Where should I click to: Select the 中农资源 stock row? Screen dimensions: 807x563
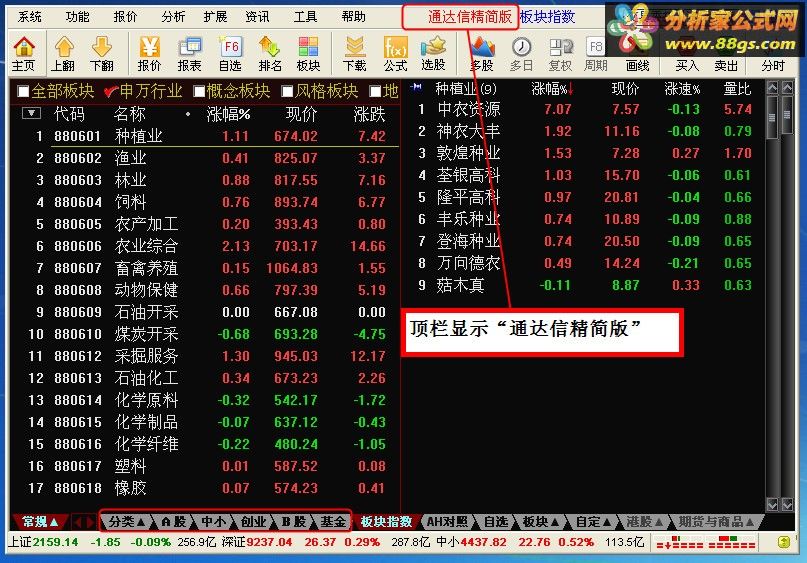[x=585, y=109]
